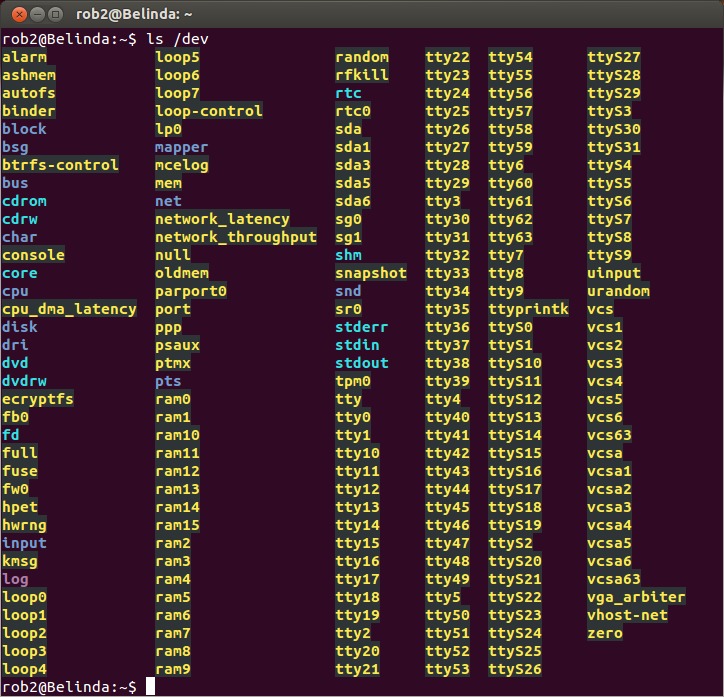
Task: Click the entry 'ttyS0'
Action: pyautogui.click(x=511, y=327)
